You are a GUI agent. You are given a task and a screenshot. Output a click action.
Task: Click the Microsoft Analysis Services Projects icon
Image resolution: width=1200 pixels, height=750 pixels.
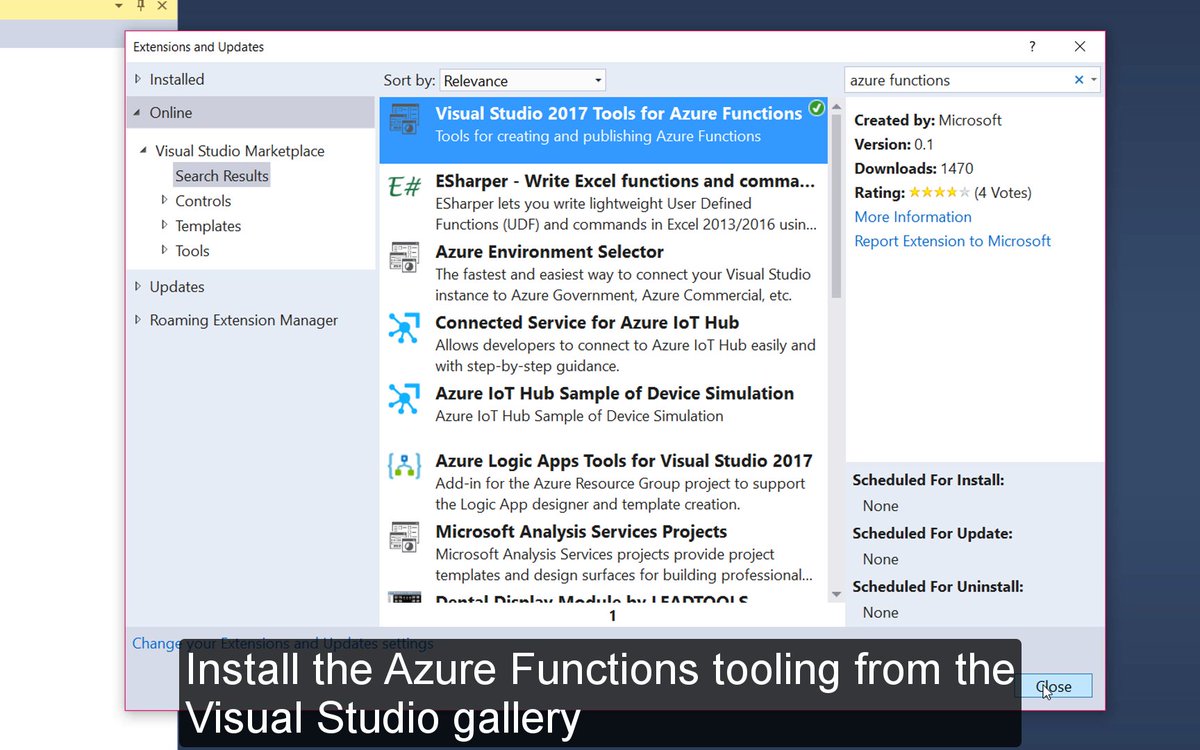(404, 537)
